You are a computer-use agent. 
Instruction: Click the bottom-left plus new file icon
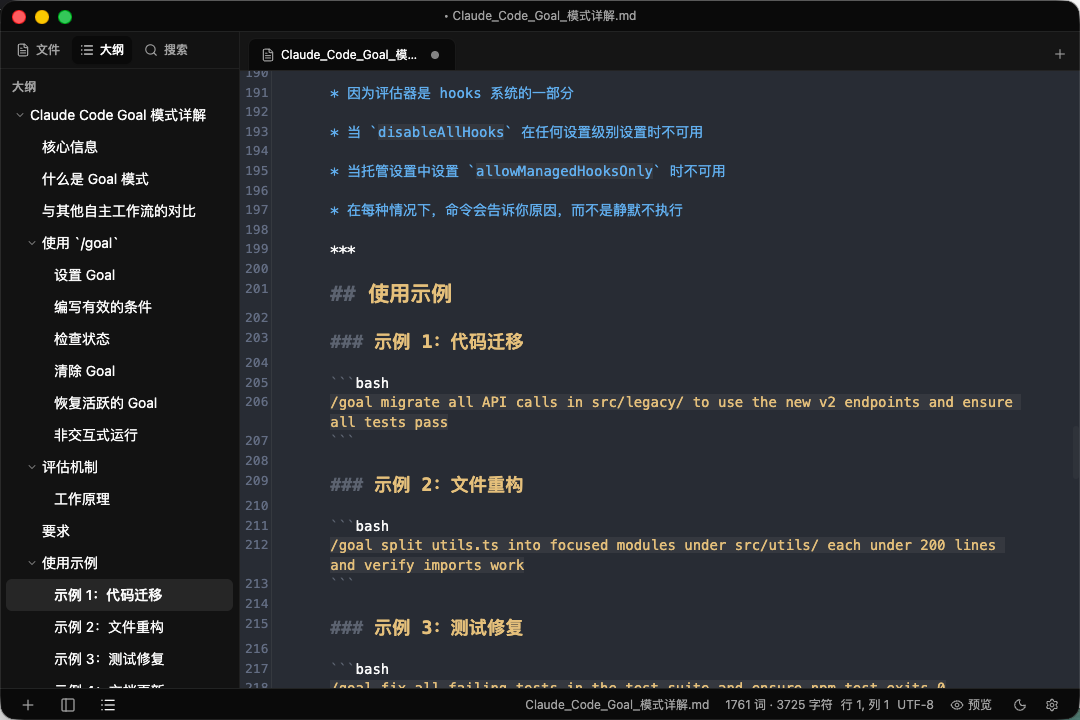(28, 705)
